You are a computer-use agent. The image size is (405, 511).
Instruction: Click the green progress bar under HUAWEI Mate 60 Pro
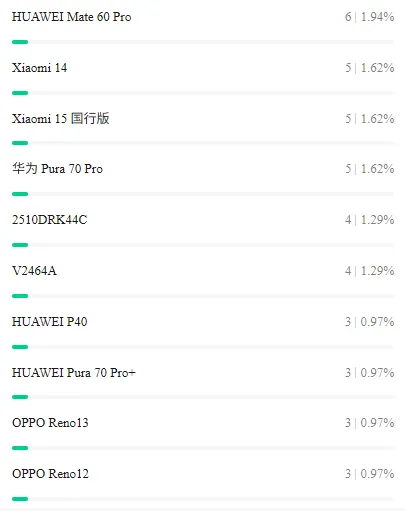point(20,42)
